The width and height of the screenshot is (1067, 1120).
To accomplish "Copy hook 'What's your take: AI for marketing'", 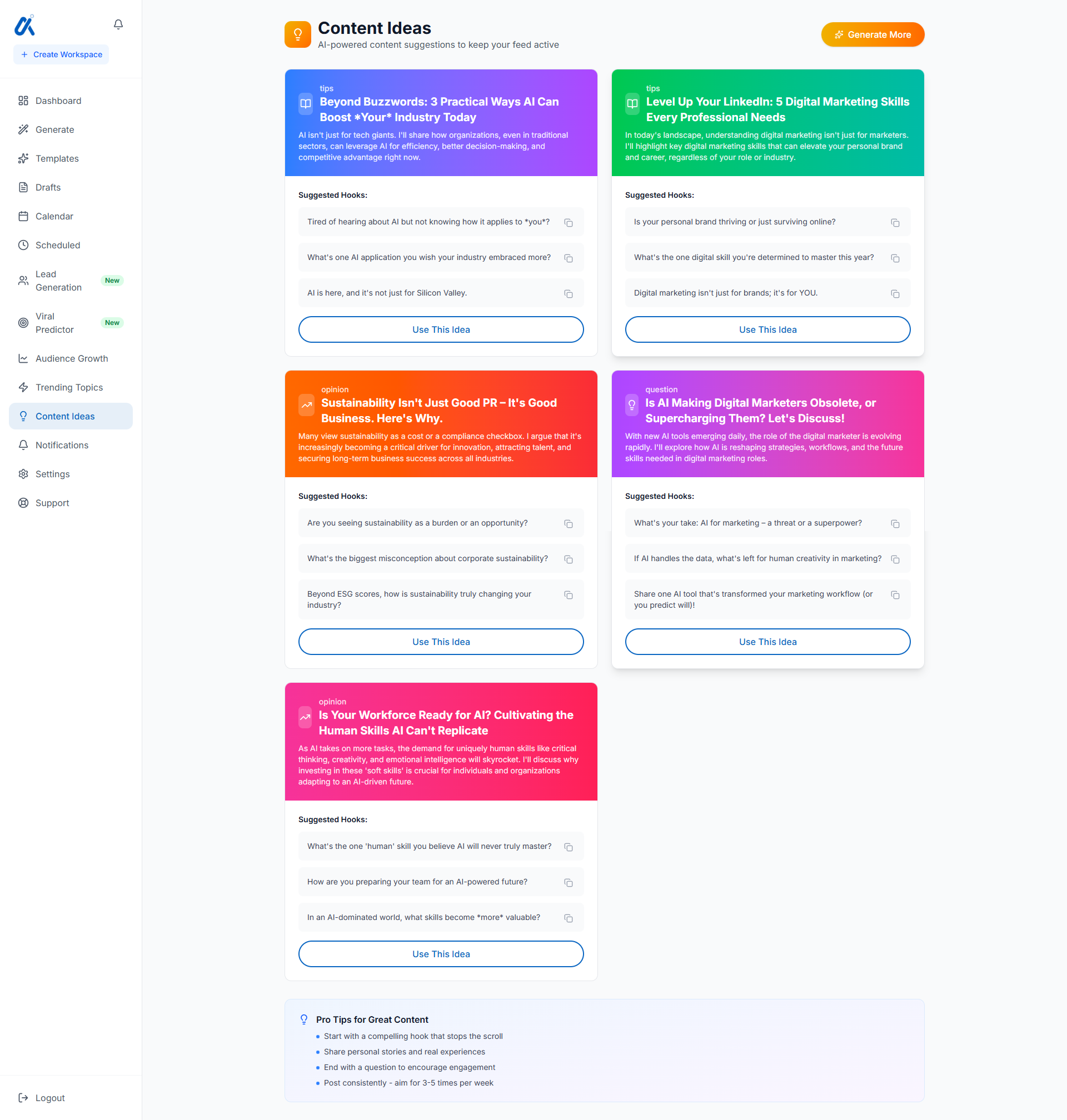I will click(x=895, y=524).
